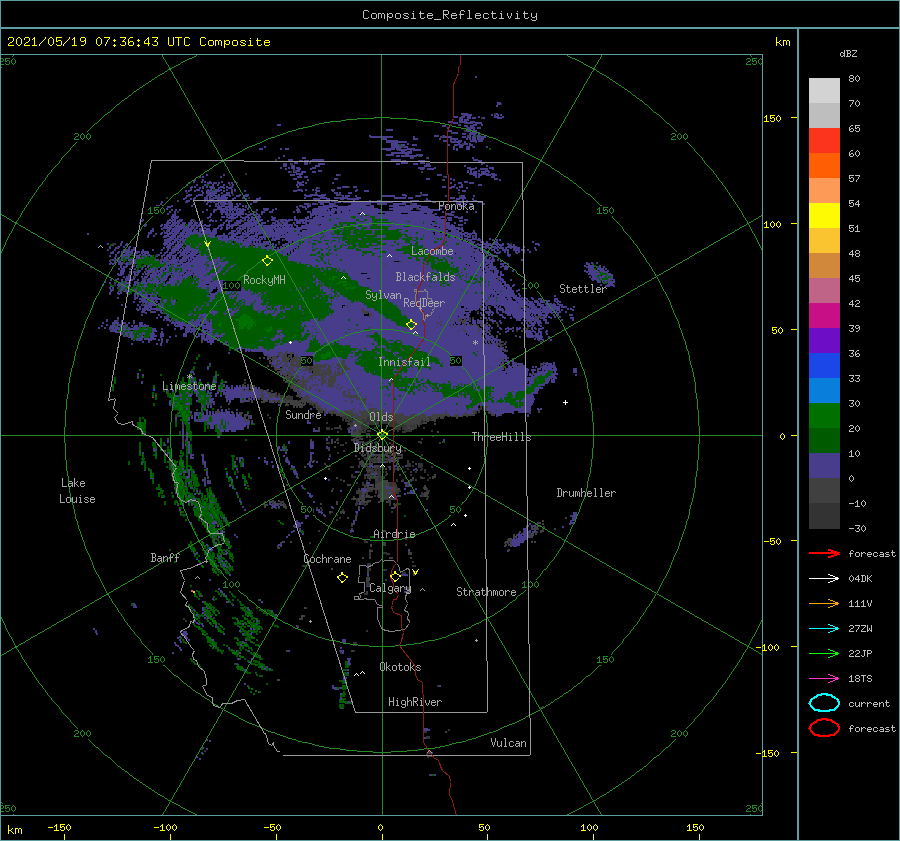This screenshot has height=841, width=900.
Task: Click the Olds town label
Action: [x=381, y=417]
